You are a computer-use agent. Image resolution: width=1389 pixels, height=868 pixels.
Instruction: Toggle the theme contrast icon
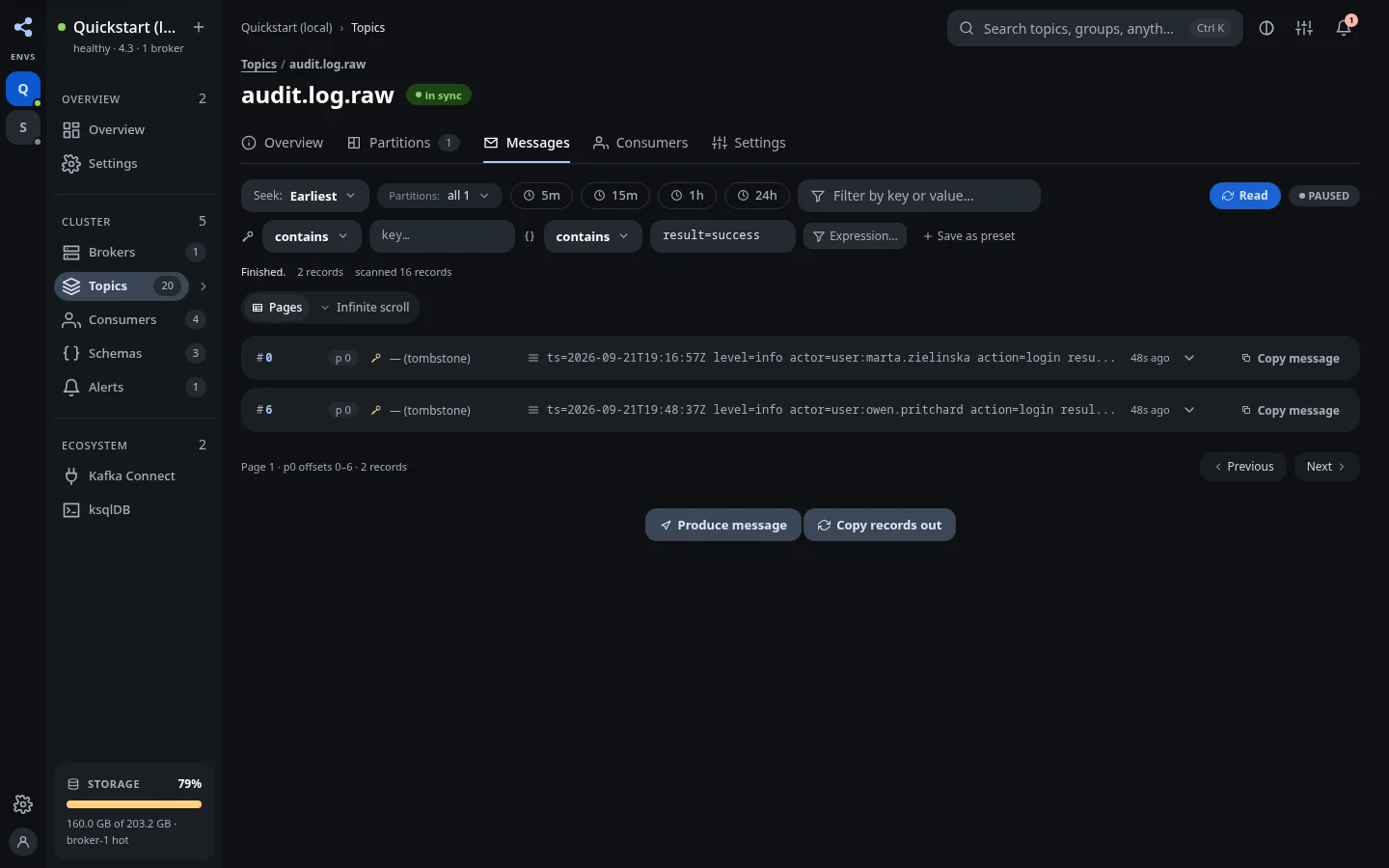click(1266, 28)
